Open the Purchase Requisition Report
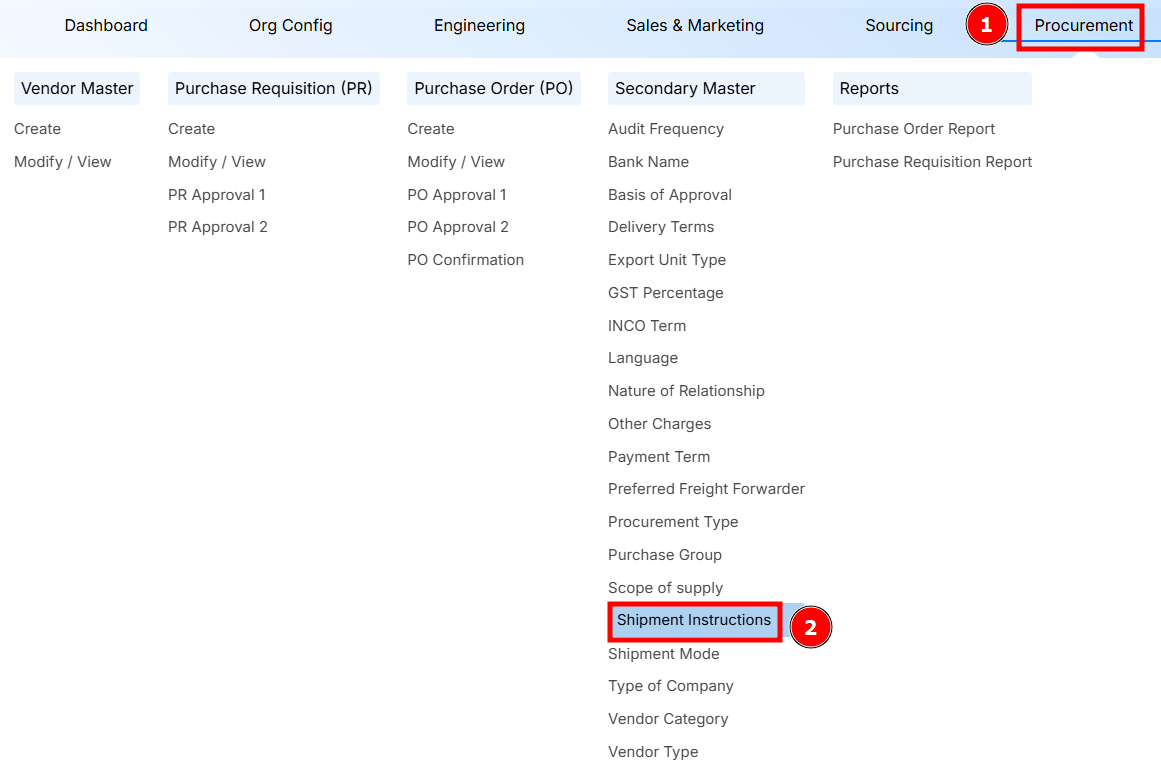The height and width of the screenshot is (773, 1161). [x=932, y=161]
